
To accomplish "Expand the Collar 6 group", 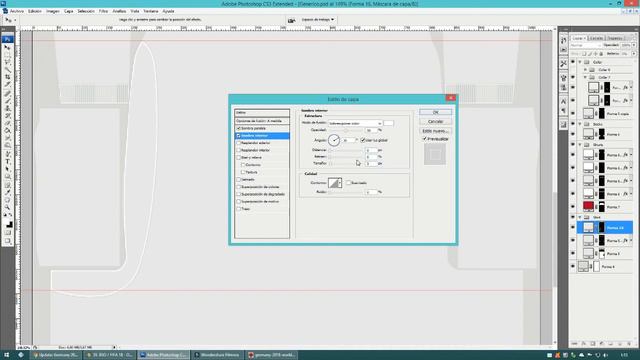I will coord(585,70).
